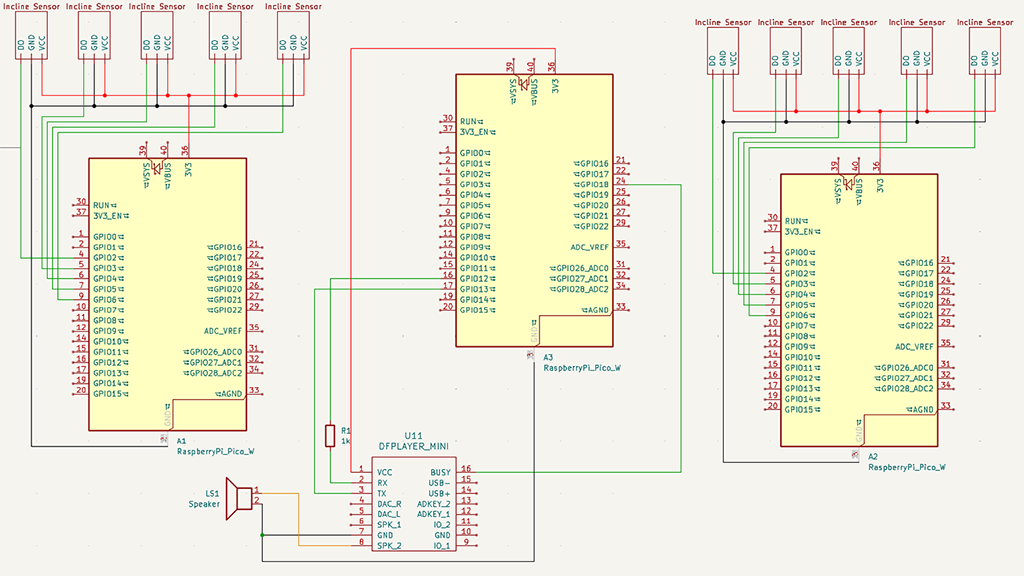Select the ADKEY_1 pin on DFPlayer Mini
Image resolution: width=1024 pixels, height=576 pixels.
tap(434, 514)
